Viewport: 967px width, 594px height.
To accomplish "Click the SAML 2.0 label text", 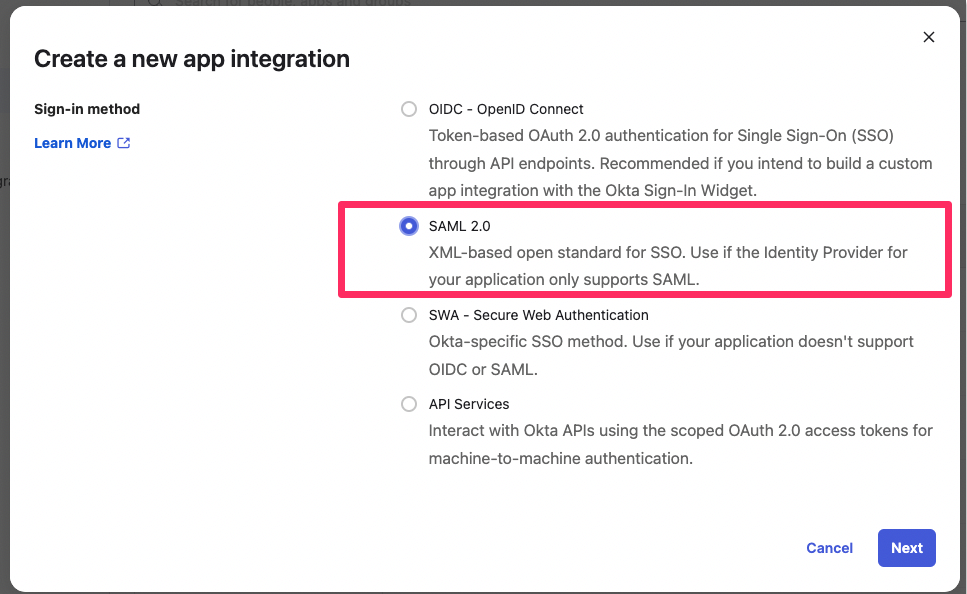I will (x=459, y=226).
